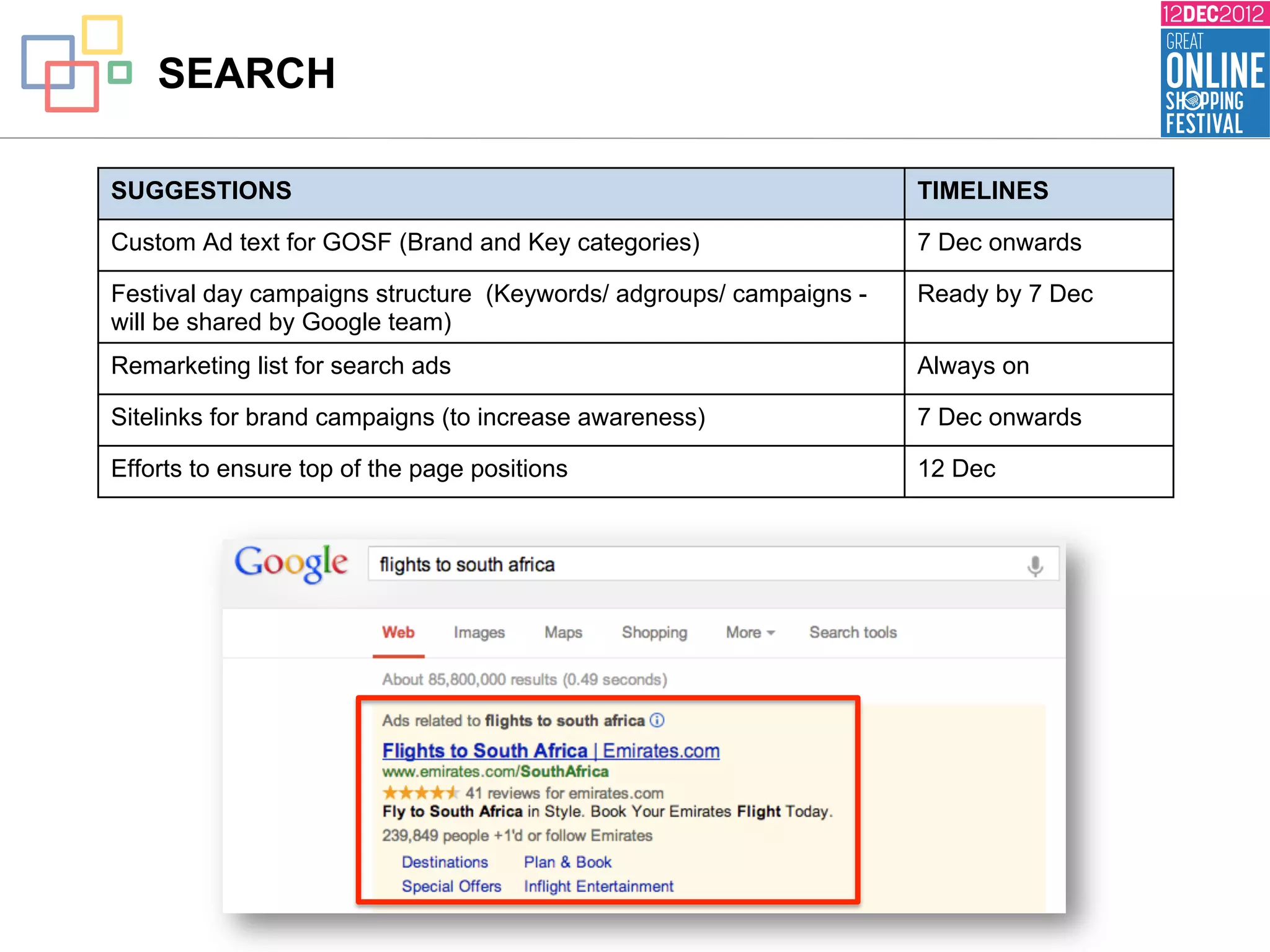Open the Shopping tab

[x=654, y=632]
